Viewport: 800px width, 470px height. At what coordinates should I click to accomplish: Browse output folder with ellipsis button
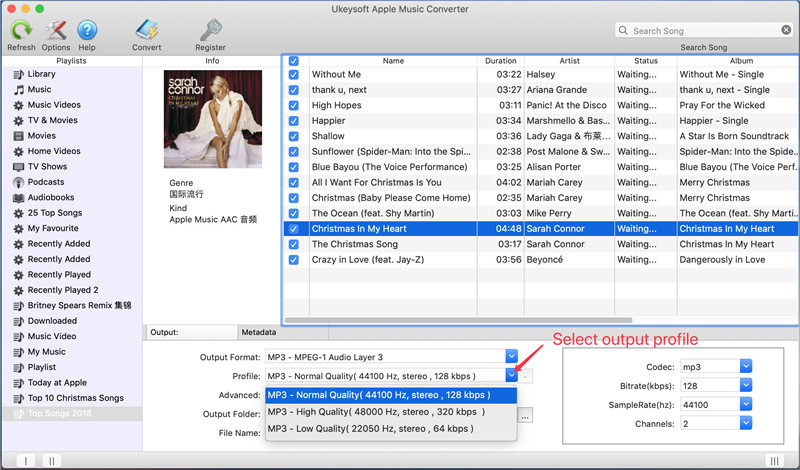click(525, 415)
